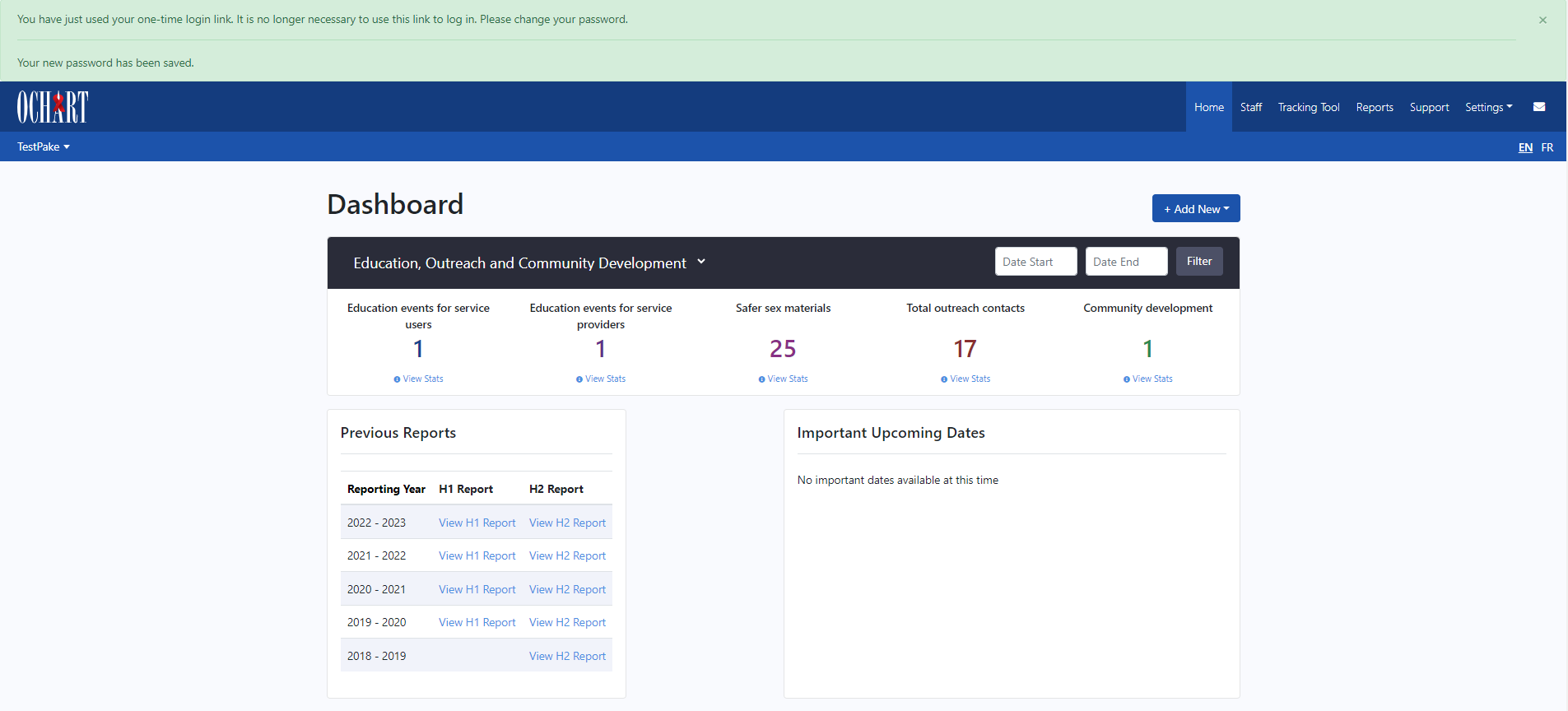This screenshot has height=711, width=1568.
Task: Open 2021 - 2022 H2 Report
Action: tap(567, 555)
